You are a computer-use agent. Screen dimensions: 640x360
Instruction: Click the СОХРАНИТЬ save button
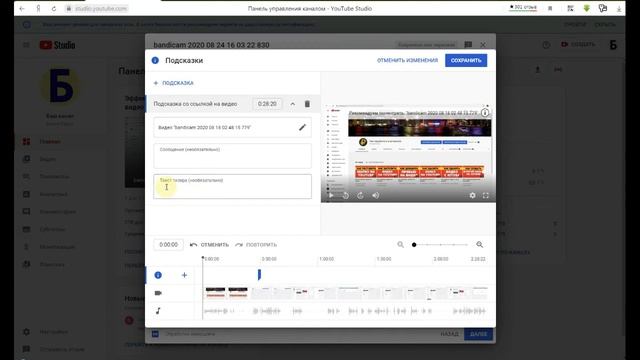coord(466,60)
